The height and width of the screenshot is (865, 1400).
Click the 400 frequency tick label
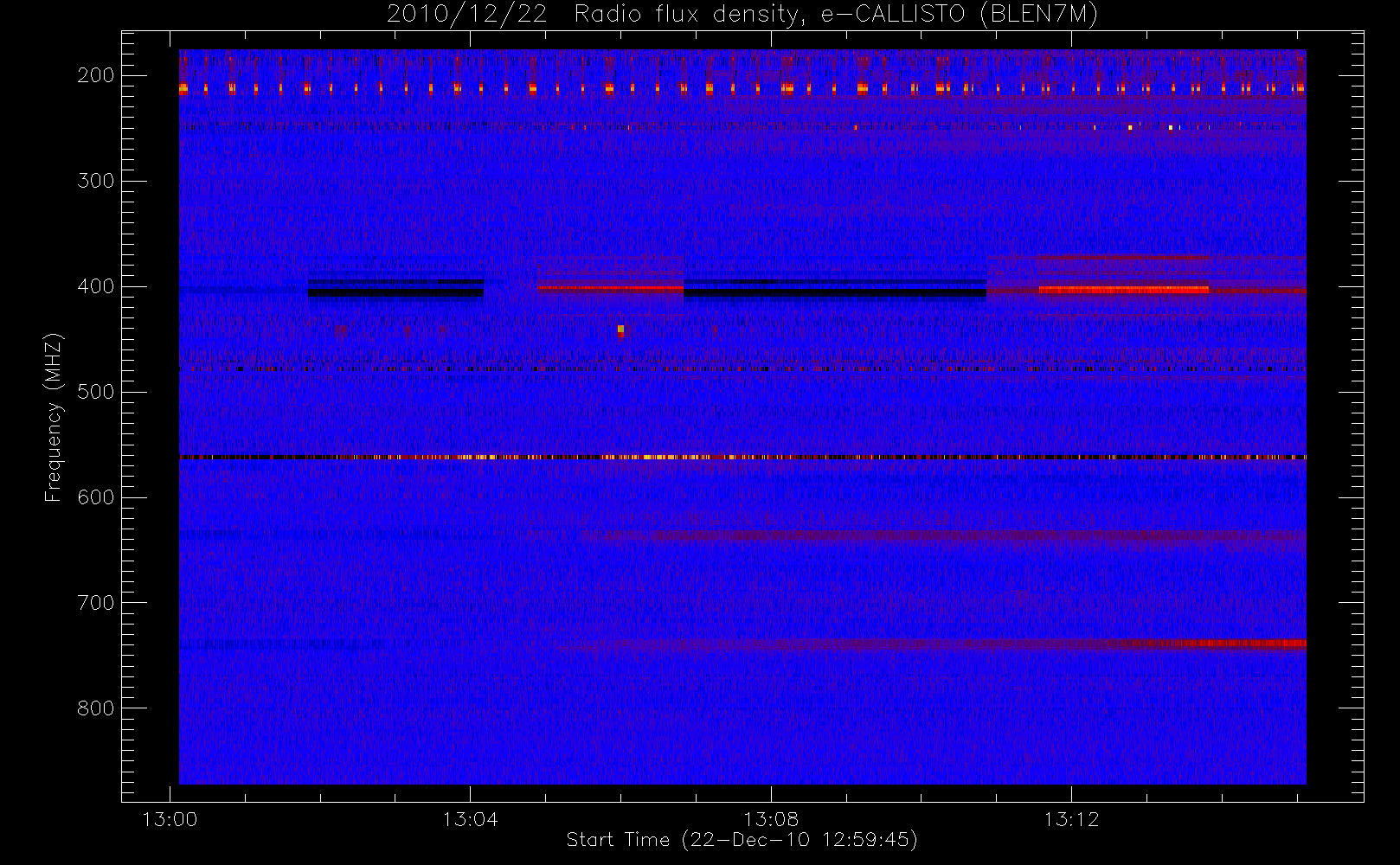[x=95, y=286]
